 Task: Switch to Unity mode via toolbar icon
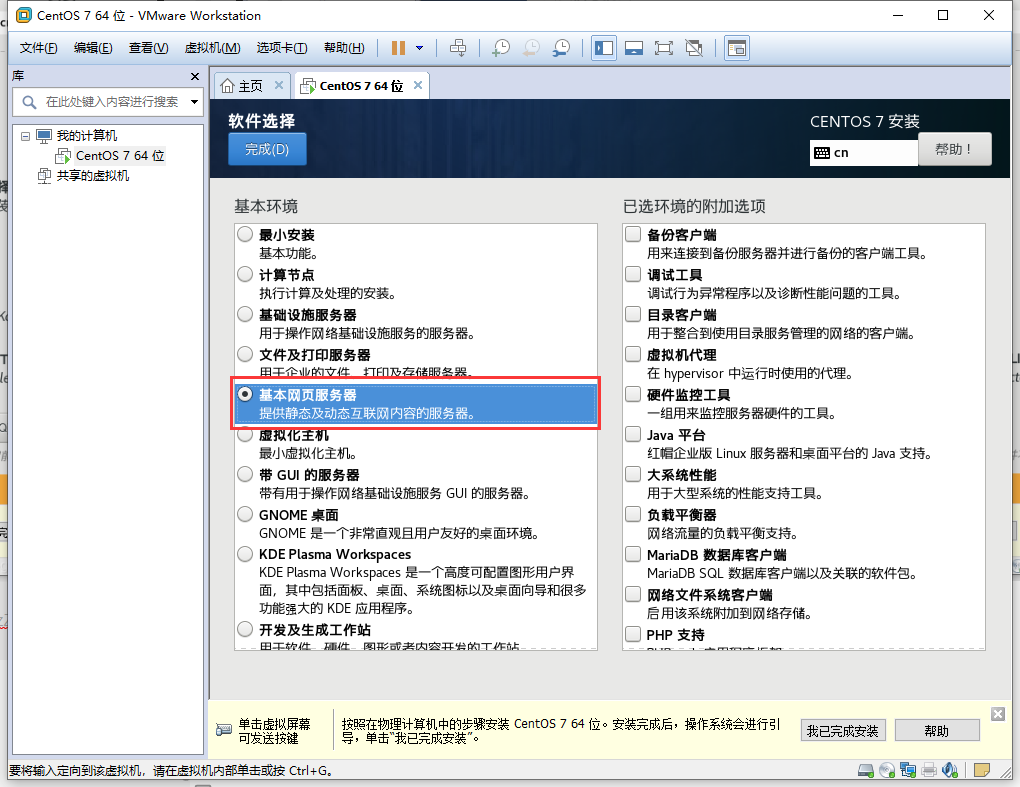click(693, 47)
